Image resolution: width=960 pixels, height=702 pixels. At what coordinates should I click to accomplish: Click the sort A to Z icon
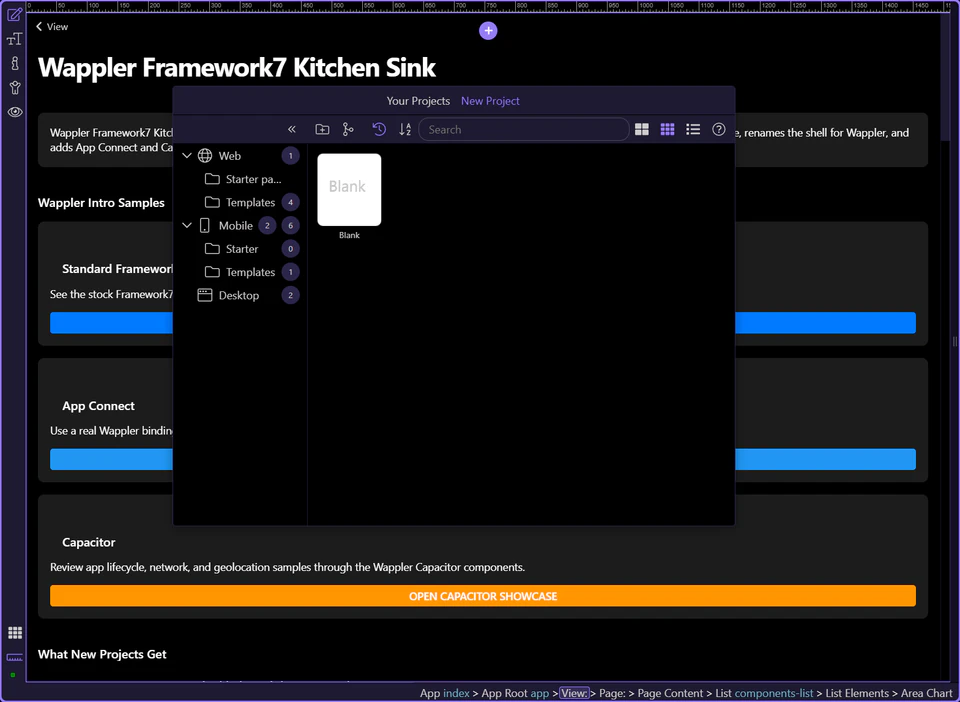pyautogui.click(x=405, y=129)
